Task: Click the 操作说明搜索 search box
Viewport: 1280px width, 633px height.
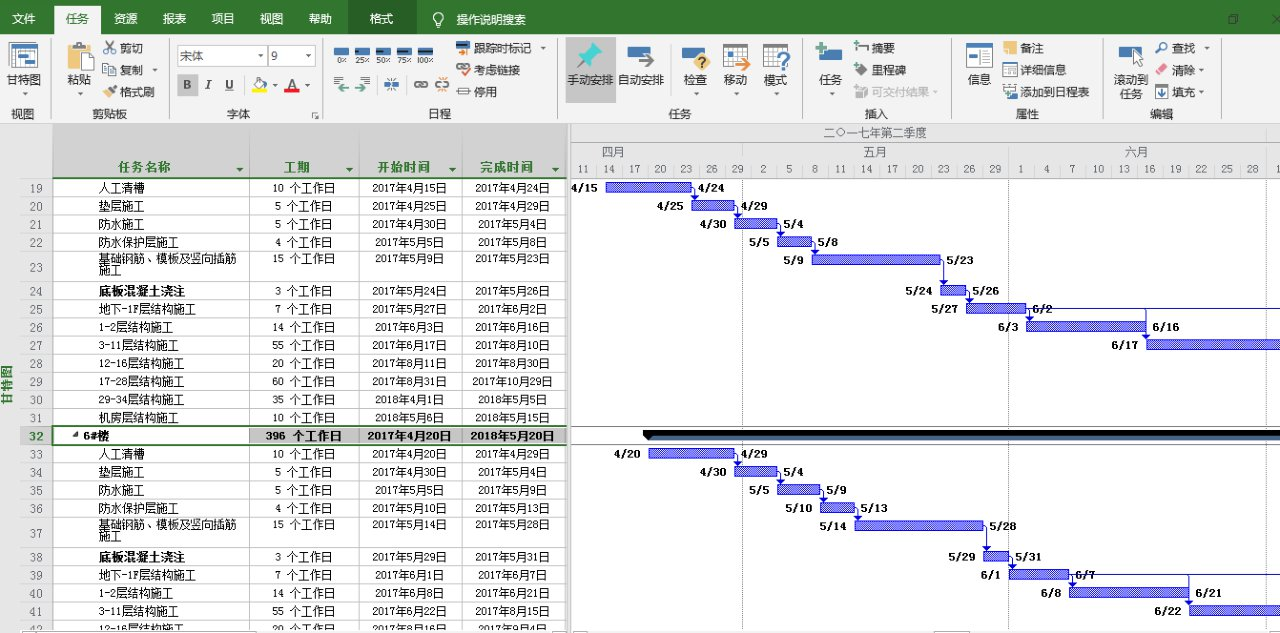Action: click(491, 19)
